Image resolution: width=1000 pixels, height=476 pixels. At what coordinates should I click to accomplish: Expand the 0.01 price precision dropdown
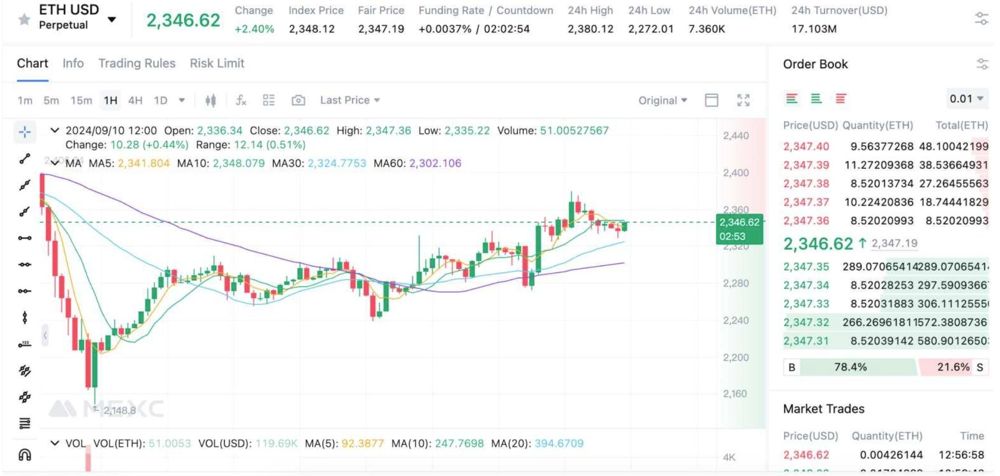click(x=966, y=98)
